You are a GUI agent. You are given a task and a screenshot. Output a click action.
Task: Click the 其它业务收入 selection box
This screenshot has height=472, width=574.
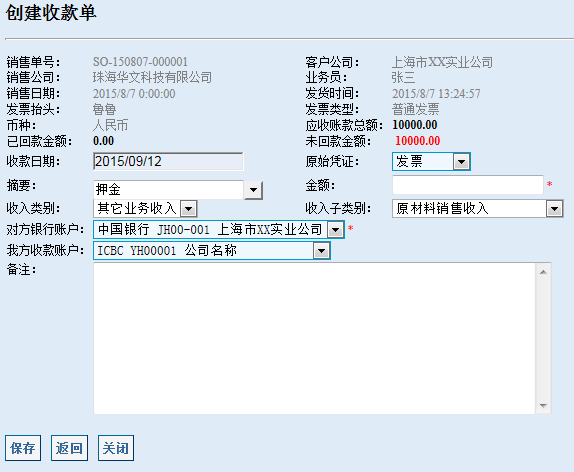pyautogui.click(x=138, y=209)
